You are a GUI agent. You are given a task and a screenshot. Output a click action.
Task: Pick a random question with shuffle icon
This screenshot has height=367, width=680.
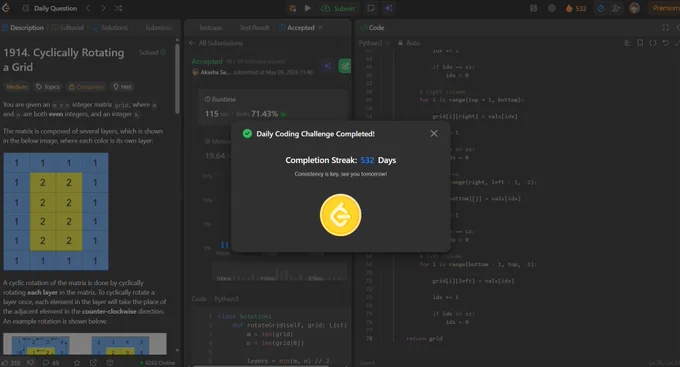tap(118, 8)
